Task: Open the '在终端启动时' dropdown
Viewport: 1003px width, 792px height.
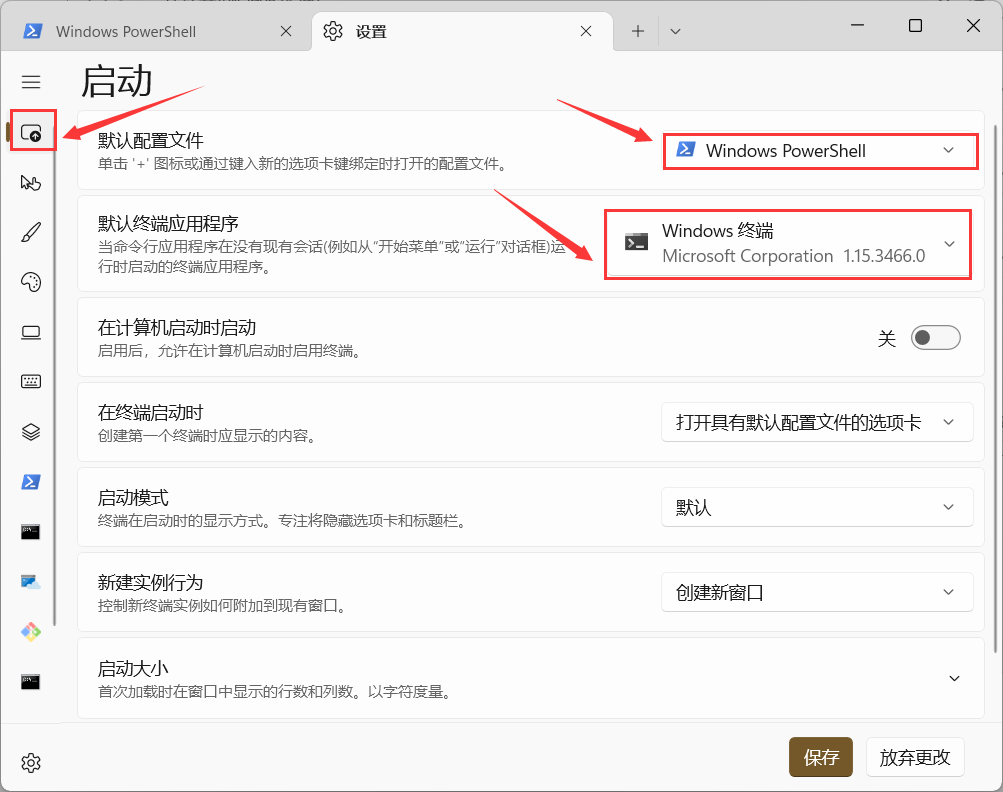Action: point(816,423)
